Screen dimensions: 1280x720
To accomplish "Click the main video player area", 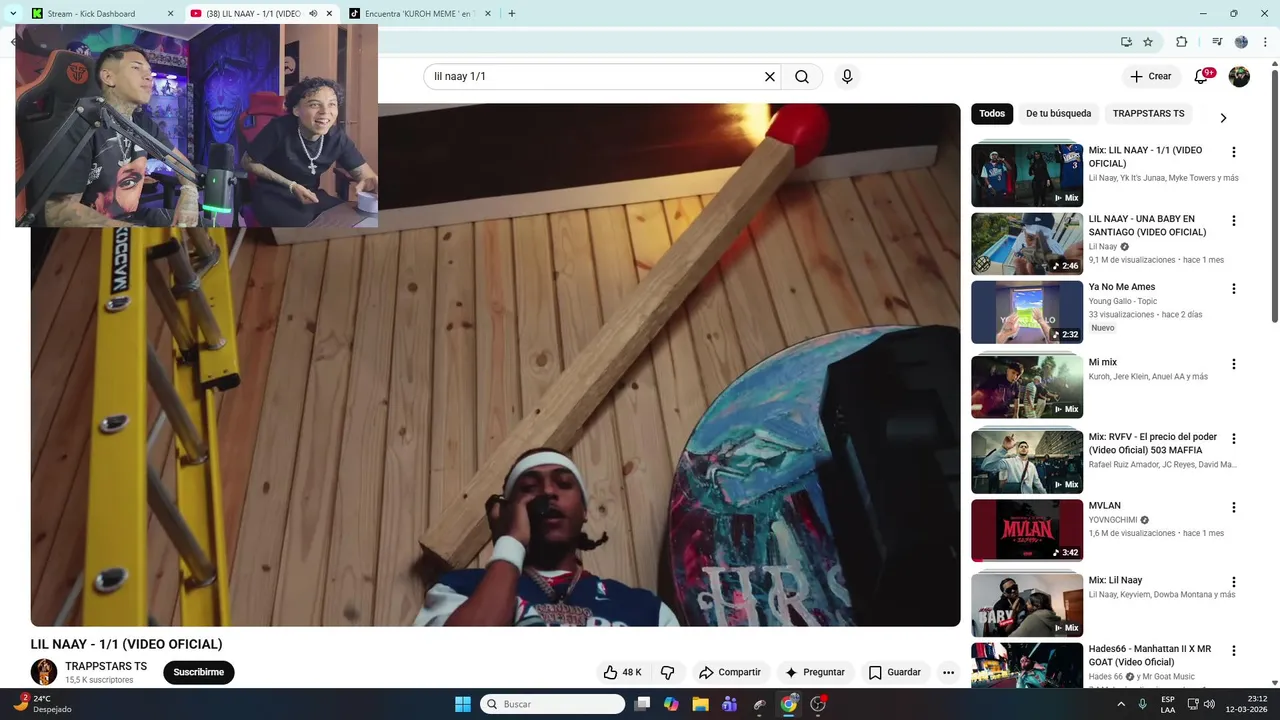I will pyautogui.click(x=495, y=365).
